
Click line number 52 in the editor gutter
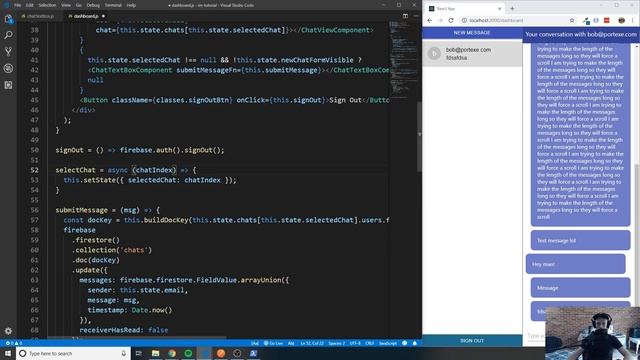coord(34,170)
